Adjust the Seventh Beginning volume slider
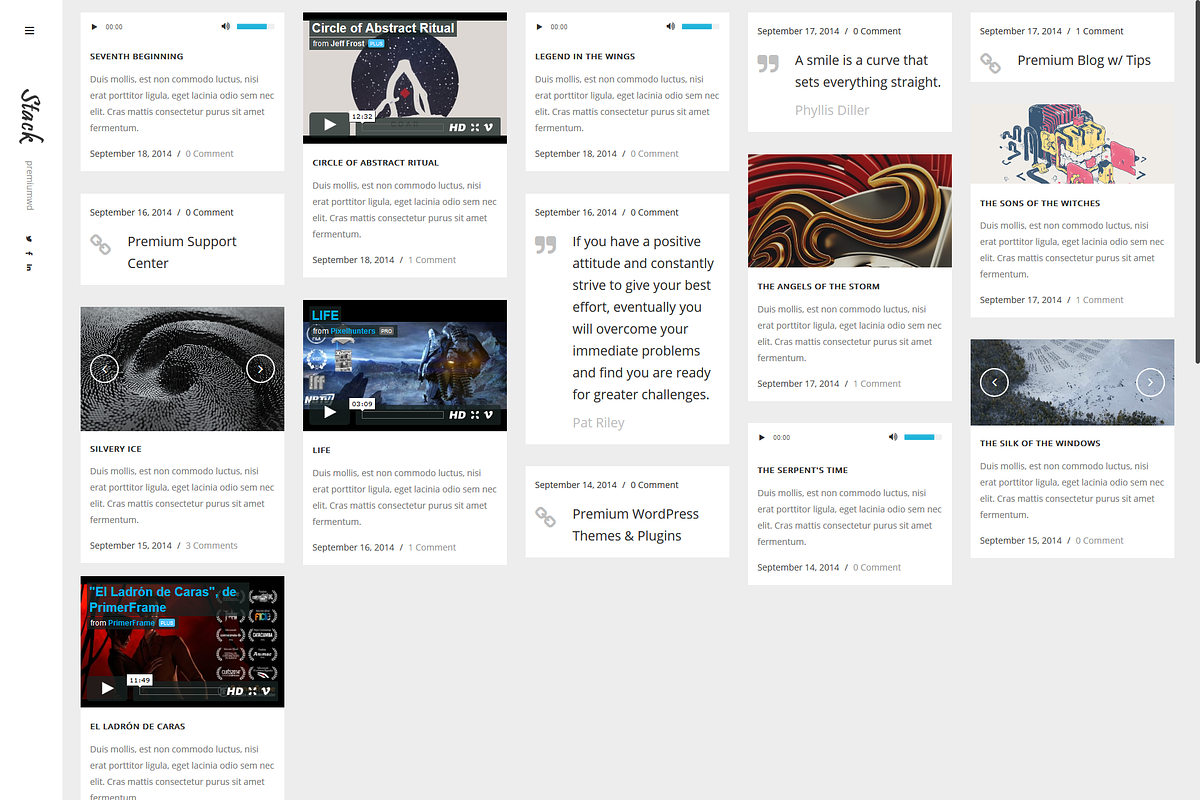 coord(256,27)
